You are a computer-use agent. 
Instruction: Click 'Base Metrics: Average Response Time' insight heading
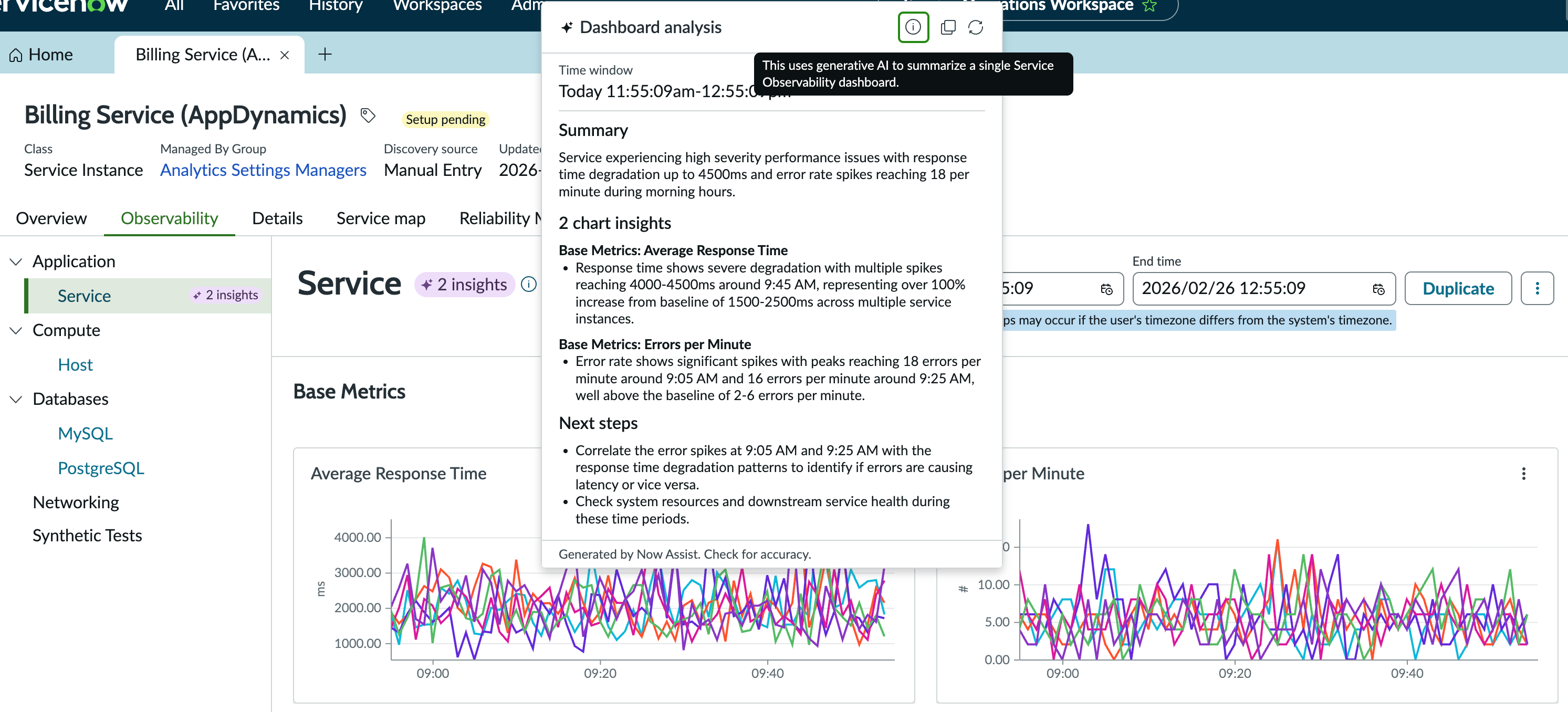pos(673,250)
